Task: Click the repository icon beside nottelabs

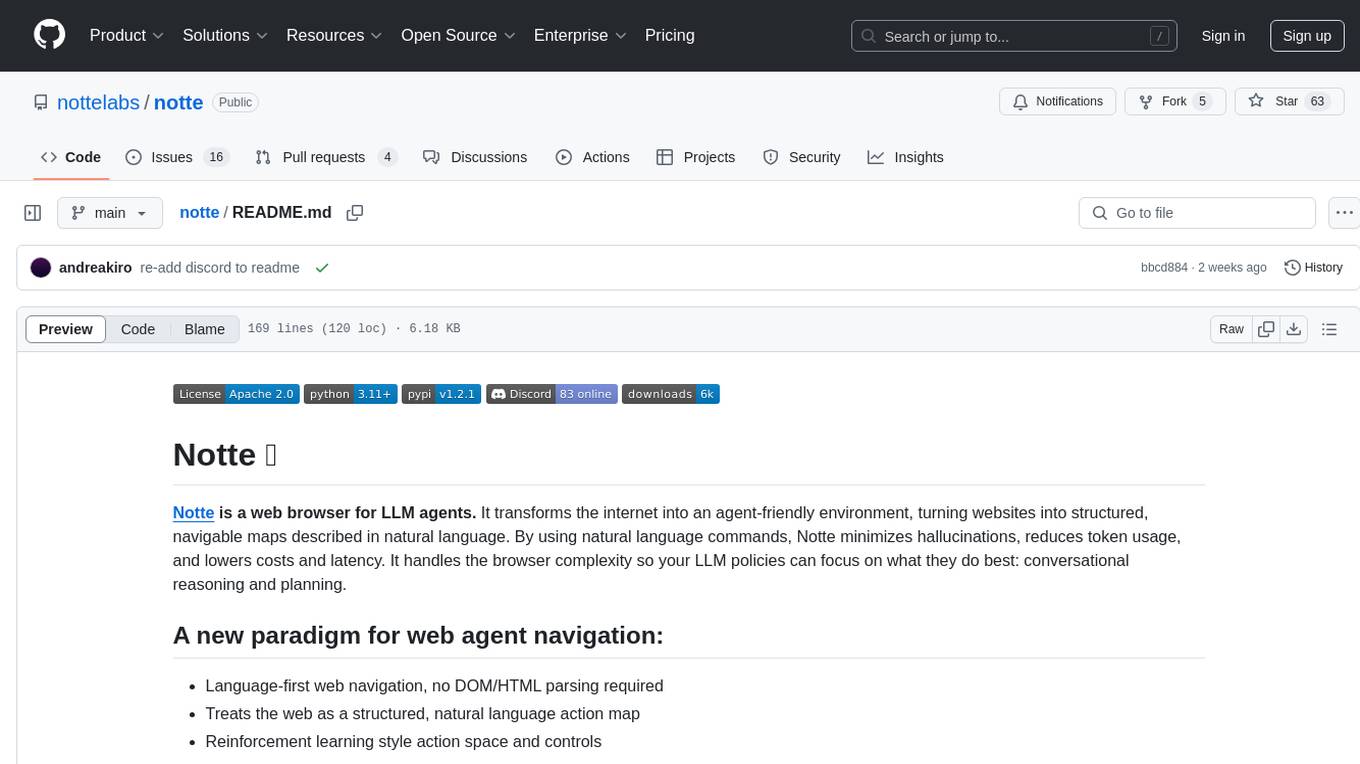Action: pos(41,102)
